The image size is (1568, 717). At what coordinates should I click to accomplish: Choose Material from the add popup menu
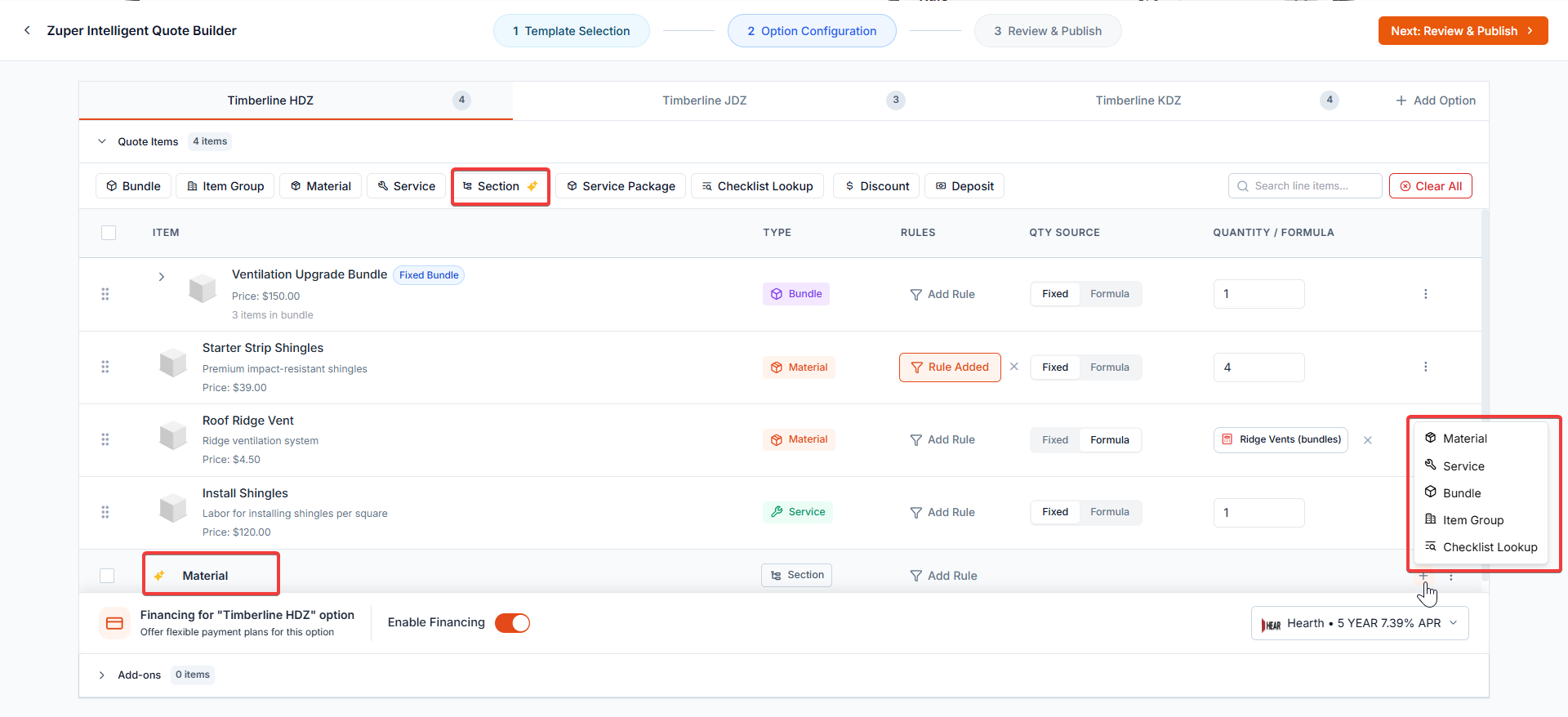(1481, 439)
